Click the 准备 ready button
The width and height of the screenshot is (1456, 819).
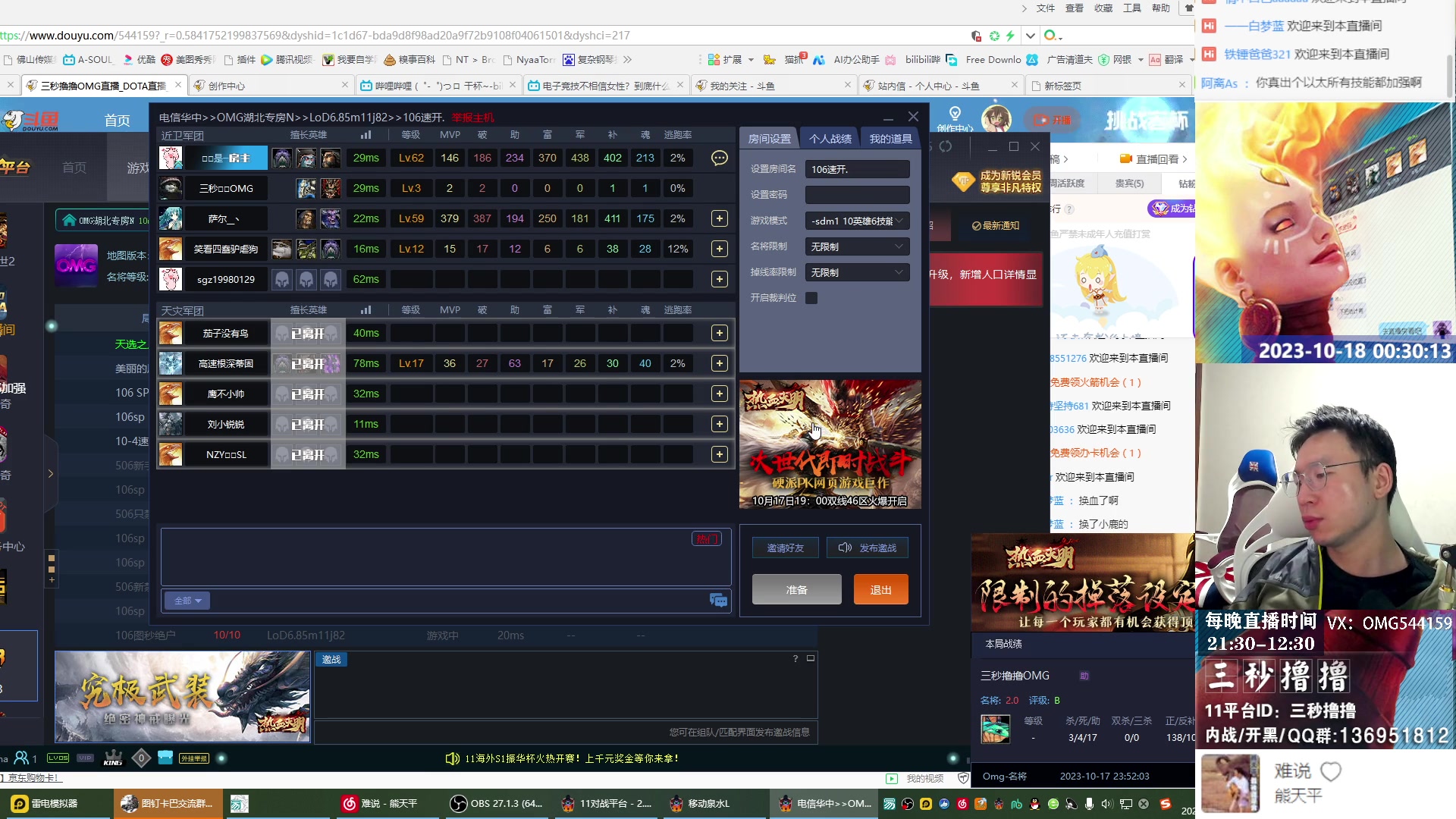(x=797, y=589)
